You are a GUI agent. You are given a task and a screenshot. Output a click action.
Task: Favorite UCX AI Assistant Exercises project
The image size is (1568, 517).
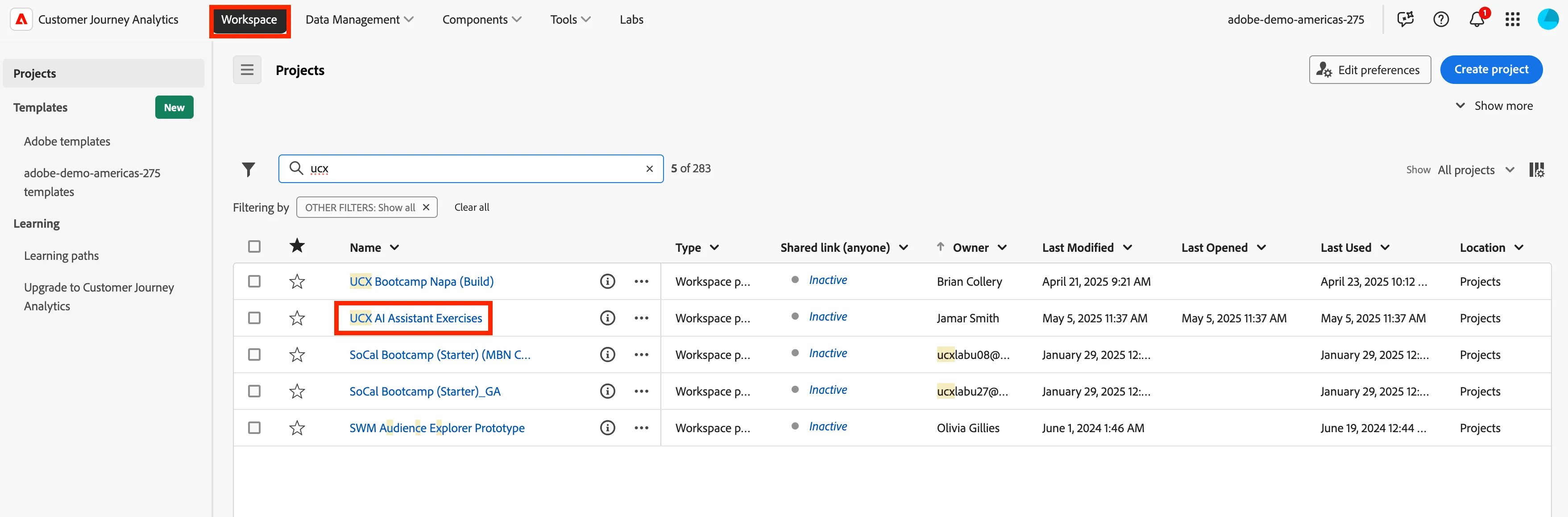pos(297,318)
